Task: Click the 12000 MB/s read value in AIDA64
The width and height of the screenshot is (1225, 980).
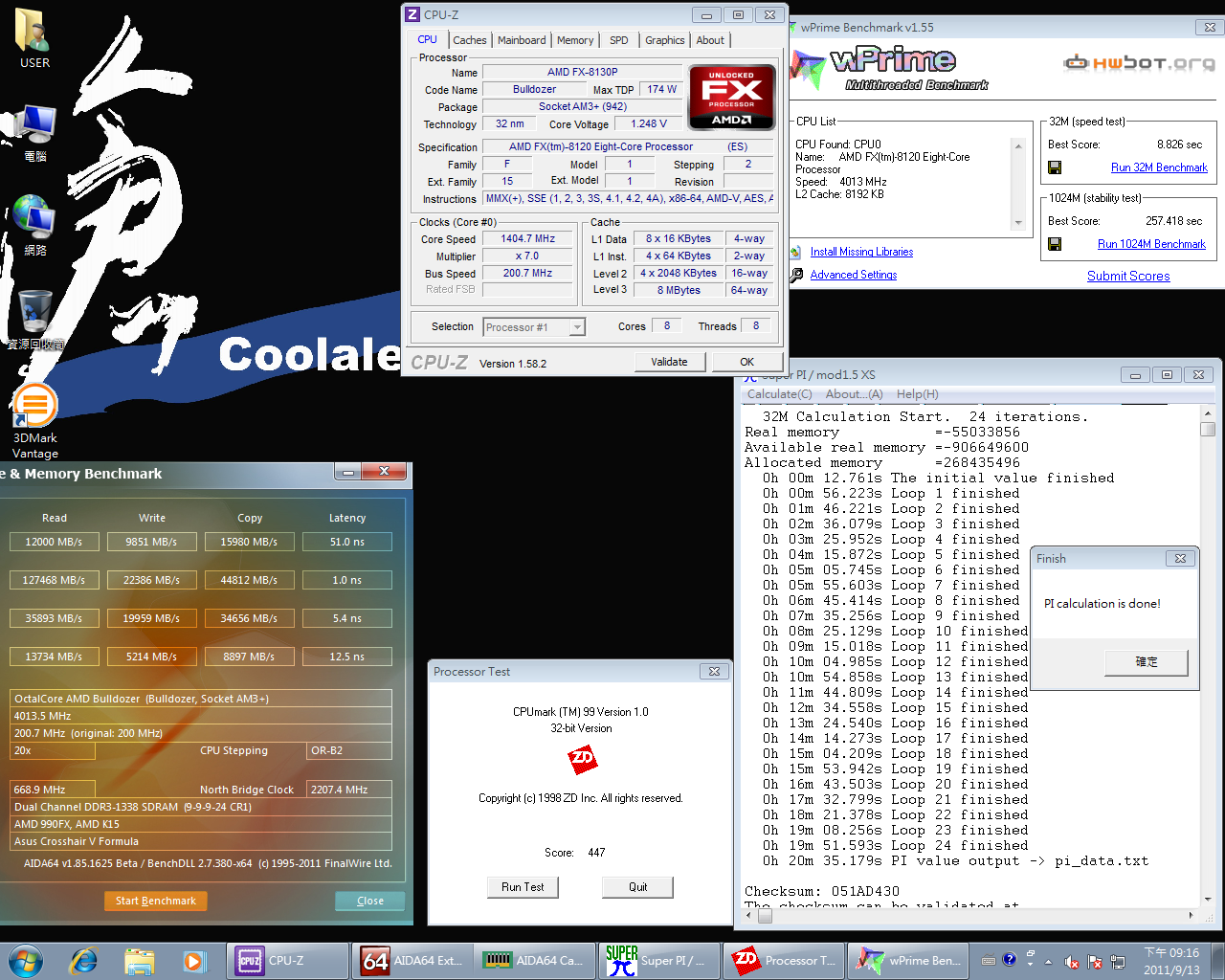Action: pyautogui.click(x=54, y=542)
